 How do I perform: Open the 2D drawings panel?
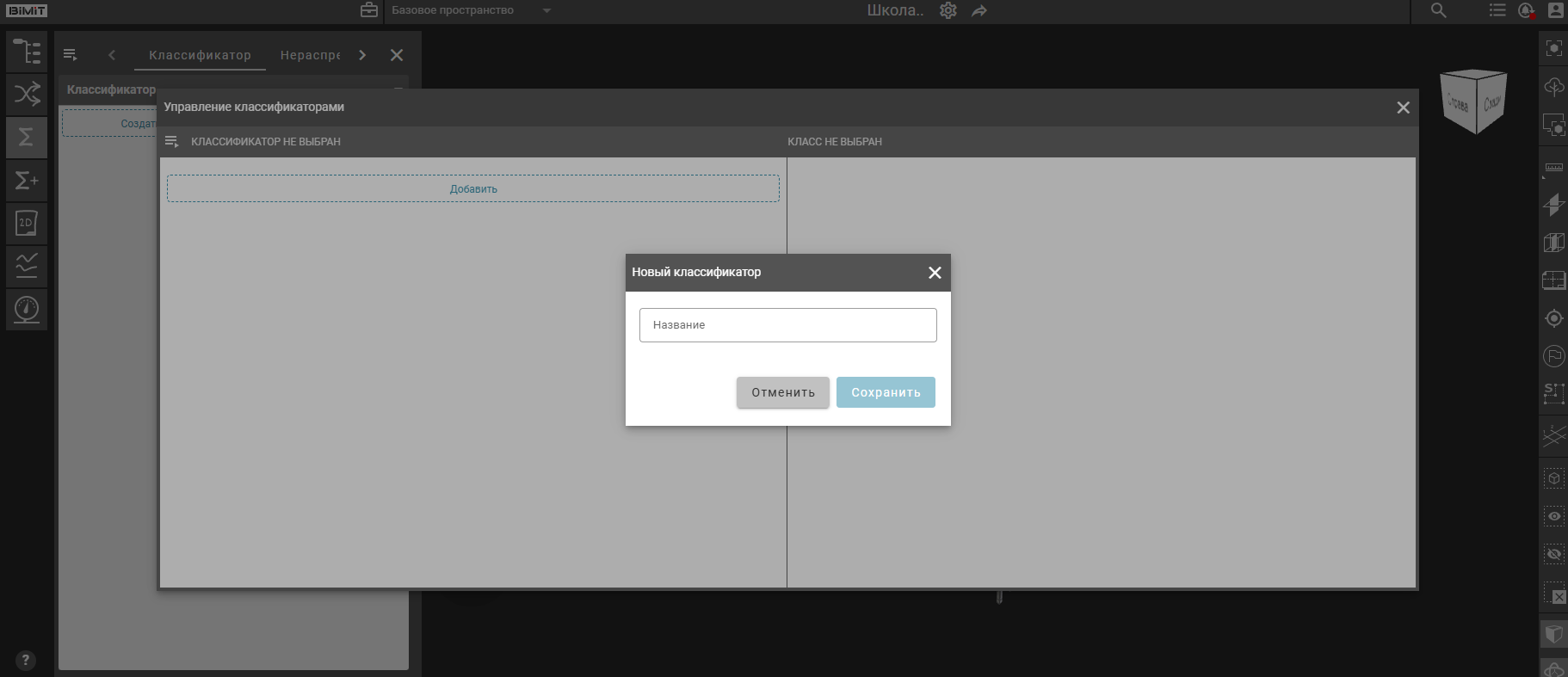pos(27,224)
